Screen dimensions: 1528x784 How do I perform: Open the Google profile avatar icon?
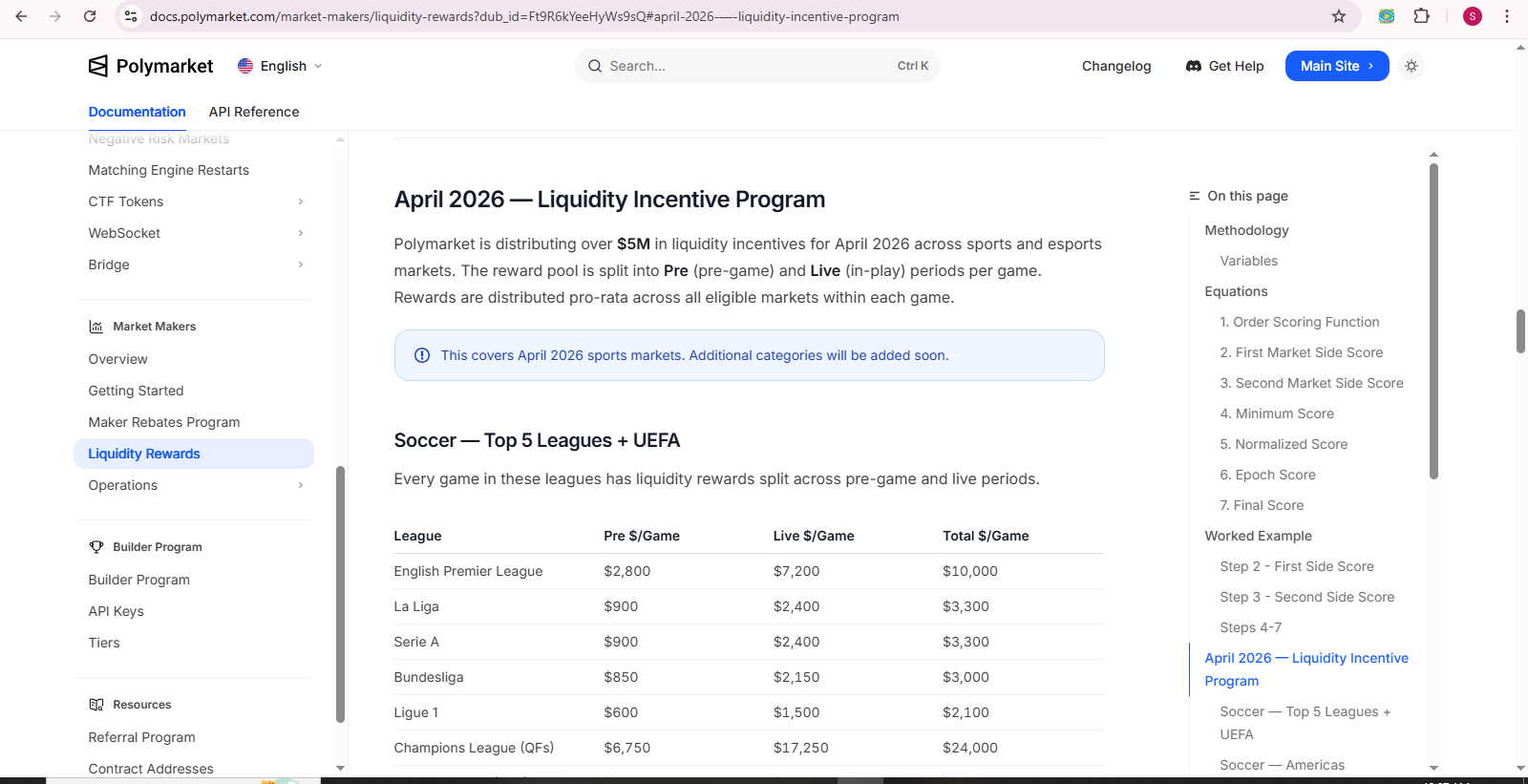[1473, 16]
